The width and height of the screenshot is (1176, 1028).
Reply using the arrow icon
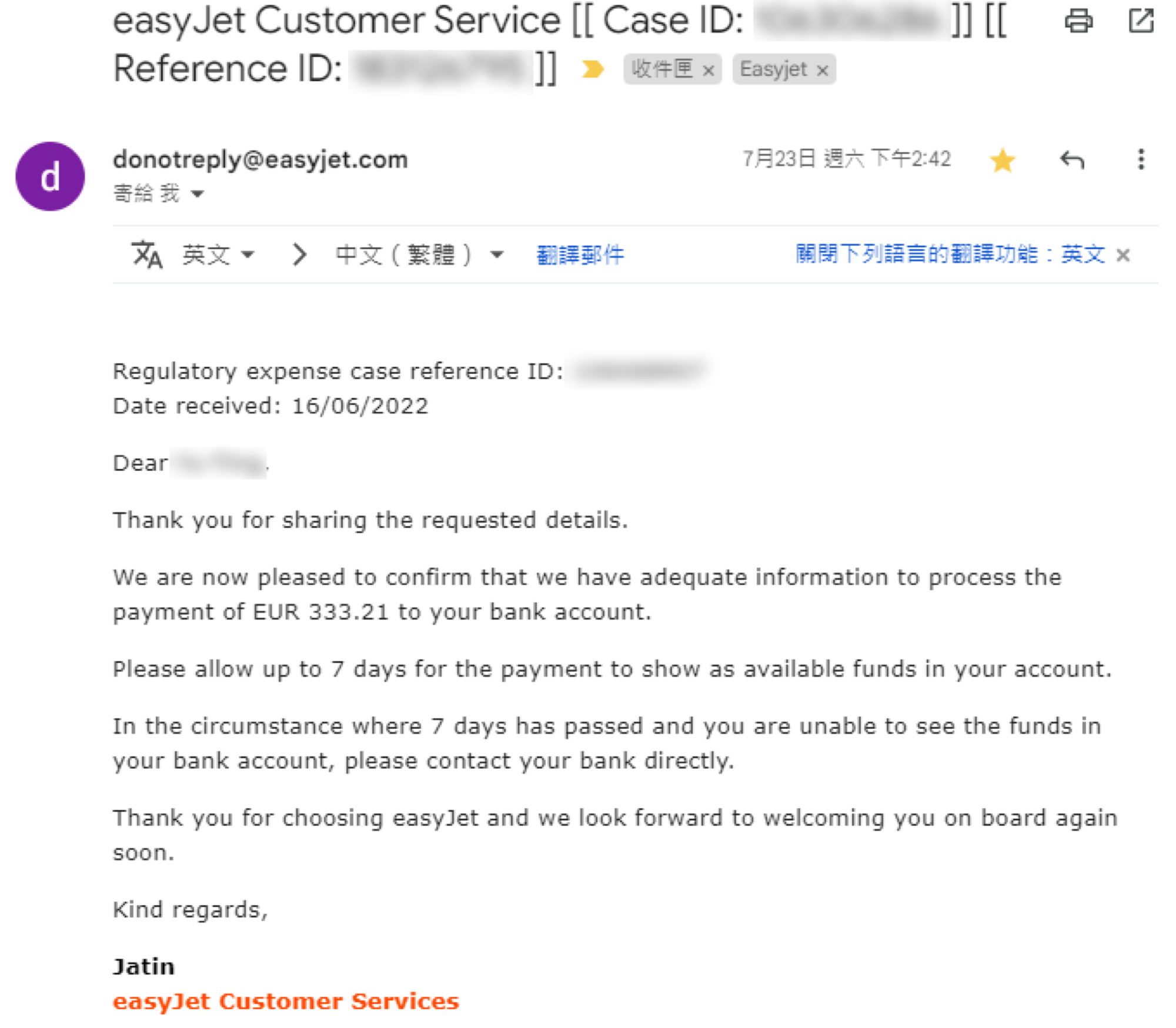(1071, 160)
